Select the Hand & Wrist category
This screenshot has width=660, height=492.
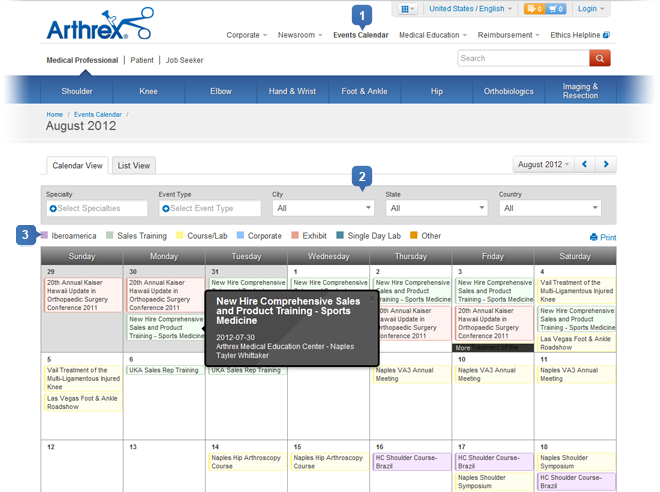(292, 91)
